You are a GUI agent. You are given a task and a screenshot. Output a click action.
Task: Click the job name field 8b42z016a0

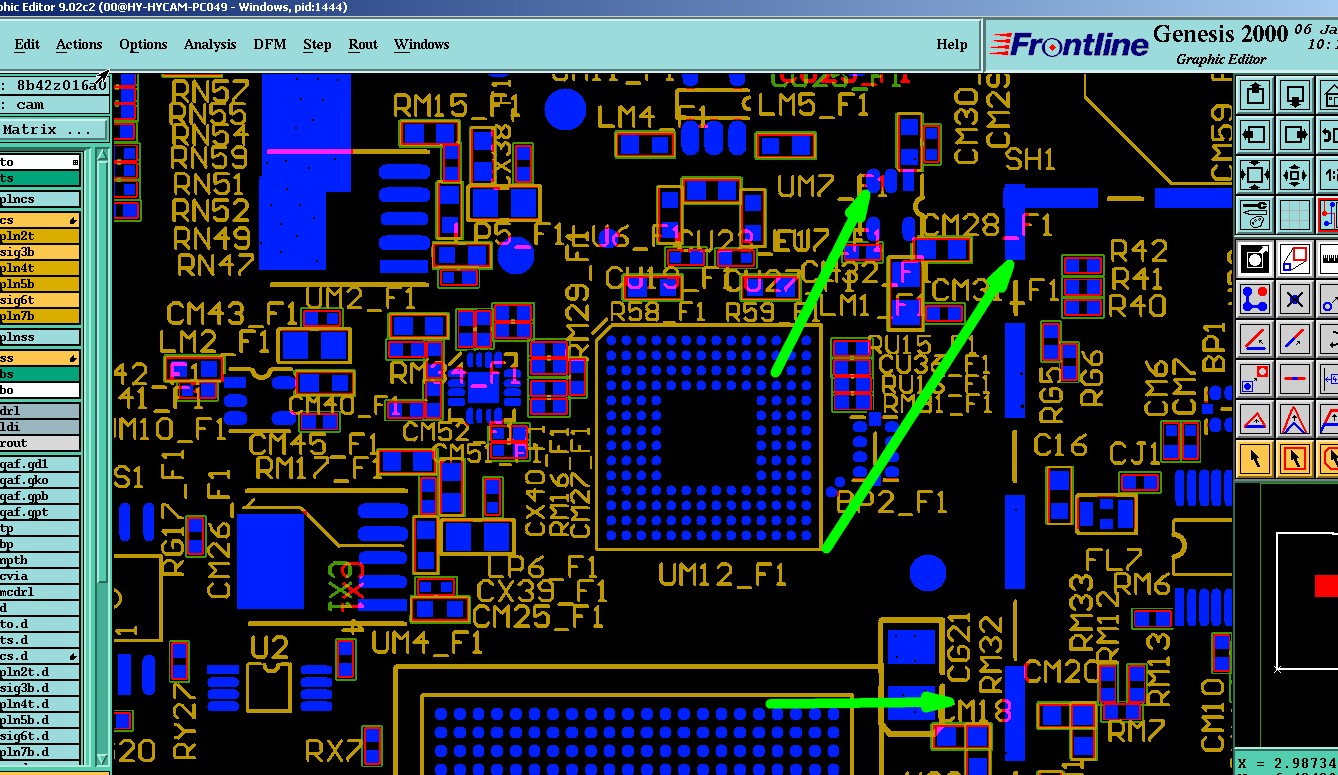53,85
